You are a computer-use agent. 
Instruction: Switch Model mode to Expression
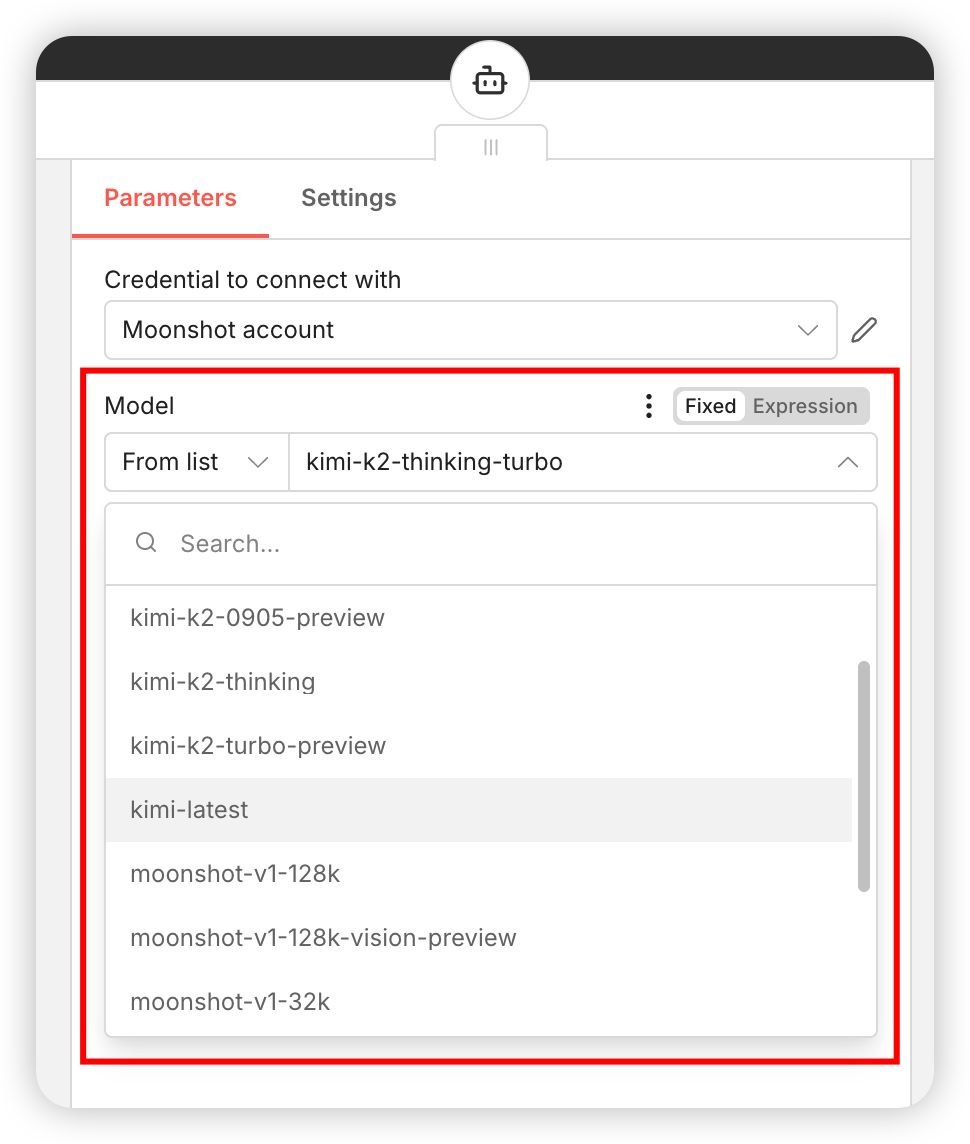805,406
